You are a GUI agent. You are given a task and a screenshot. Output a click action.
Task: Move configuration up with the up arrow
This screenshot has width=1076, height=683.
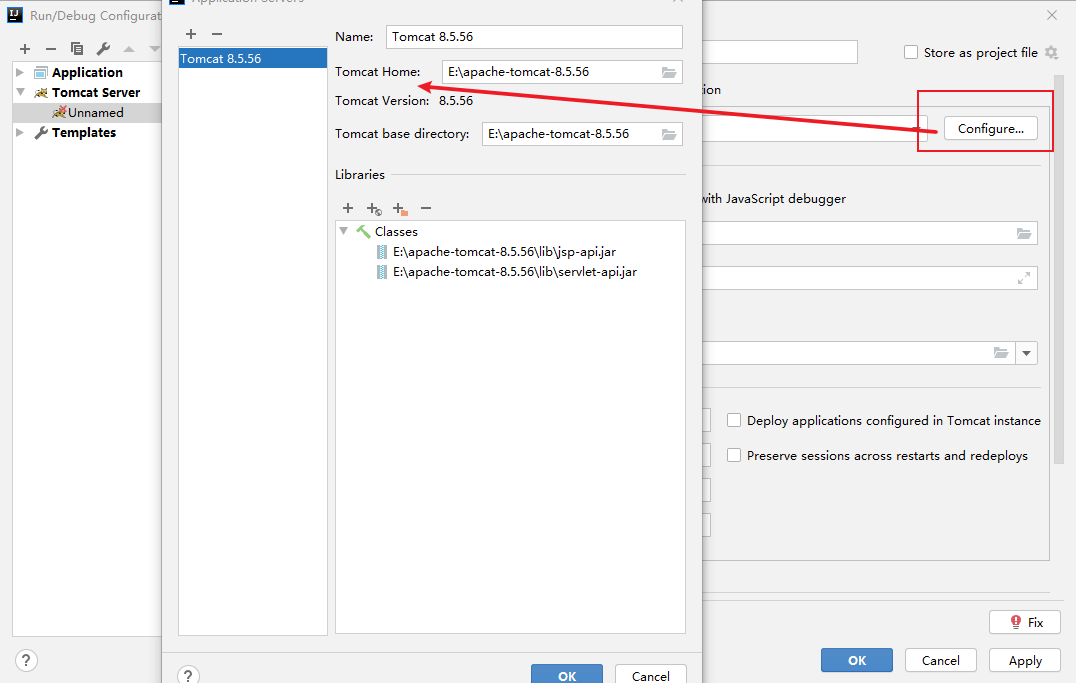(x=129, y=49)
